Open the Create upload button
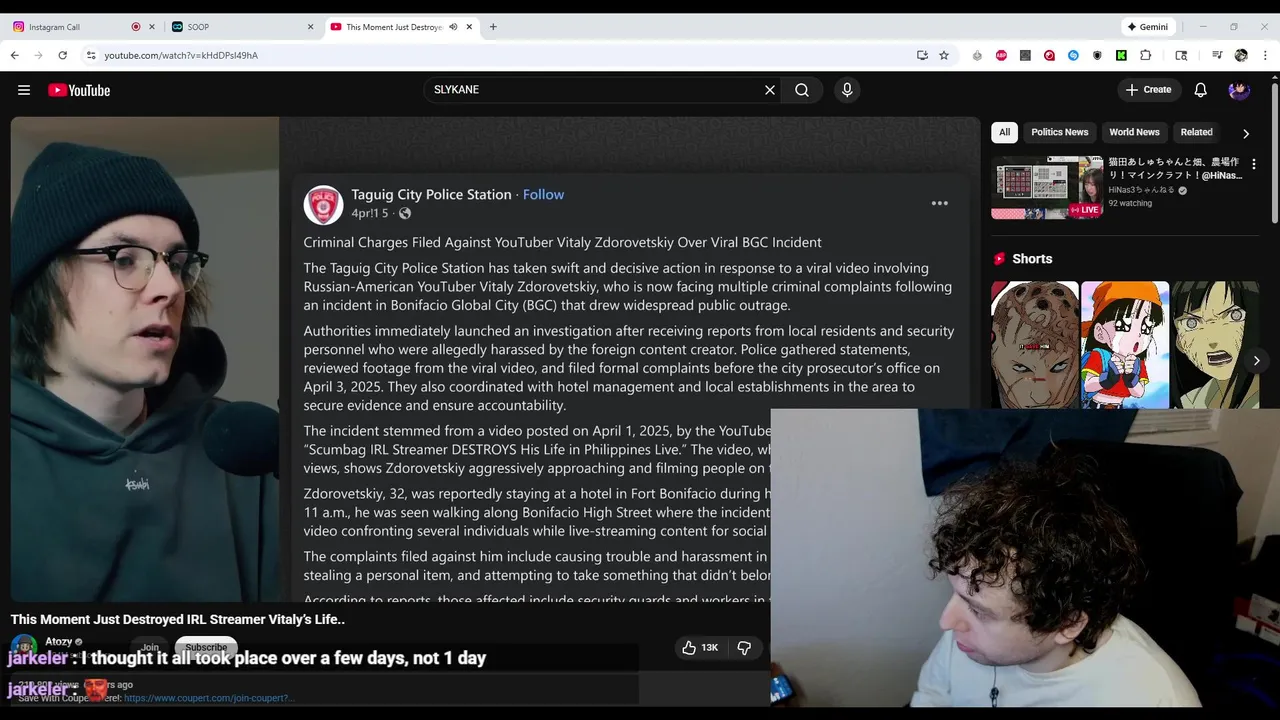This screenshot has width=1280, height=720. 1148,90
